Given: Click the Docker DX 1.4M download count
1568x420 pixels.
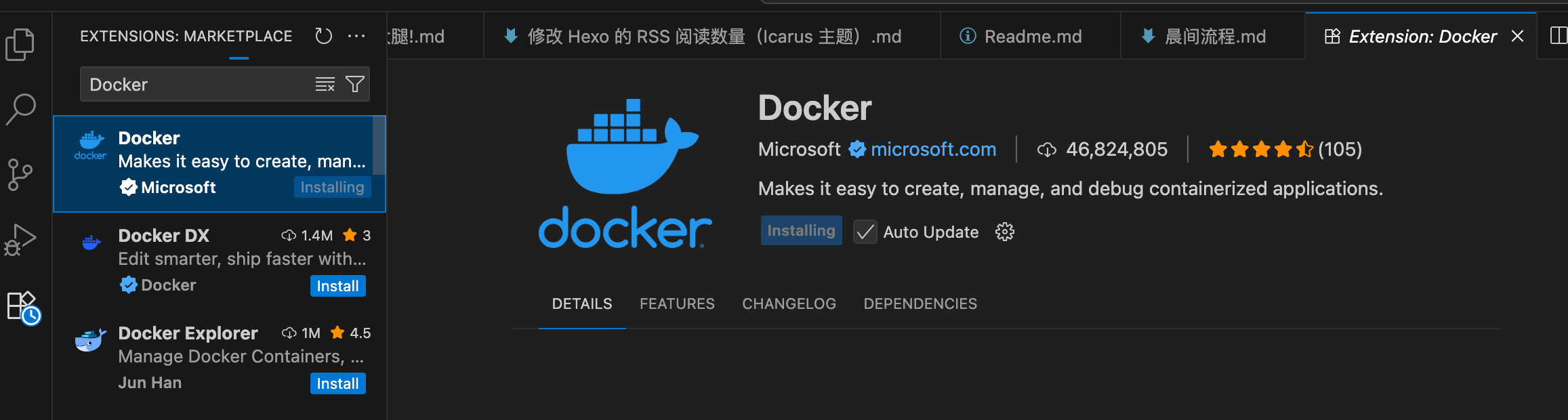Looking at the screenshot, I should pos(307,235).
